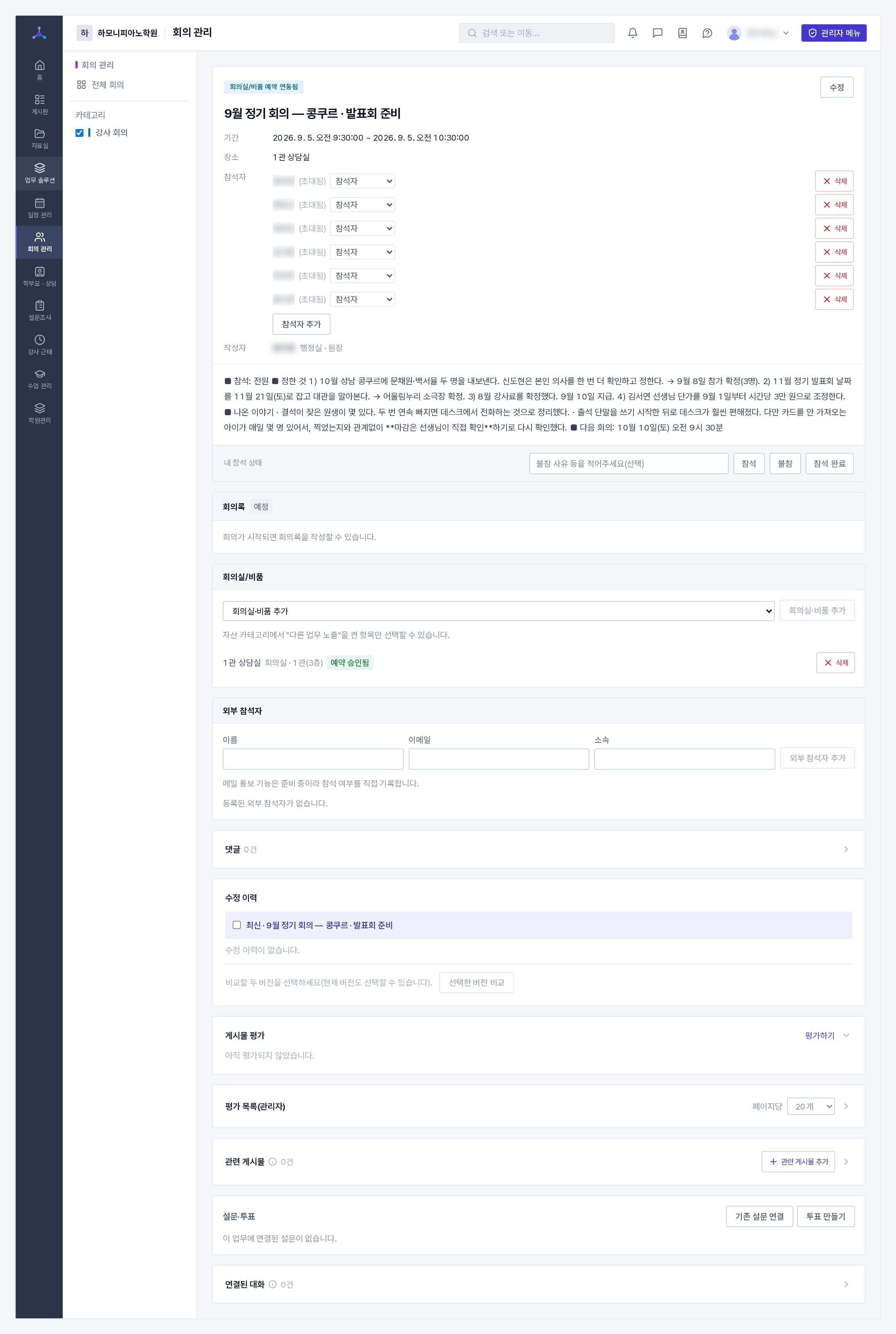Viewport: 896px width, 1334px height.
Task: Click the notification bell icon
Action: [x=633, y=33]
